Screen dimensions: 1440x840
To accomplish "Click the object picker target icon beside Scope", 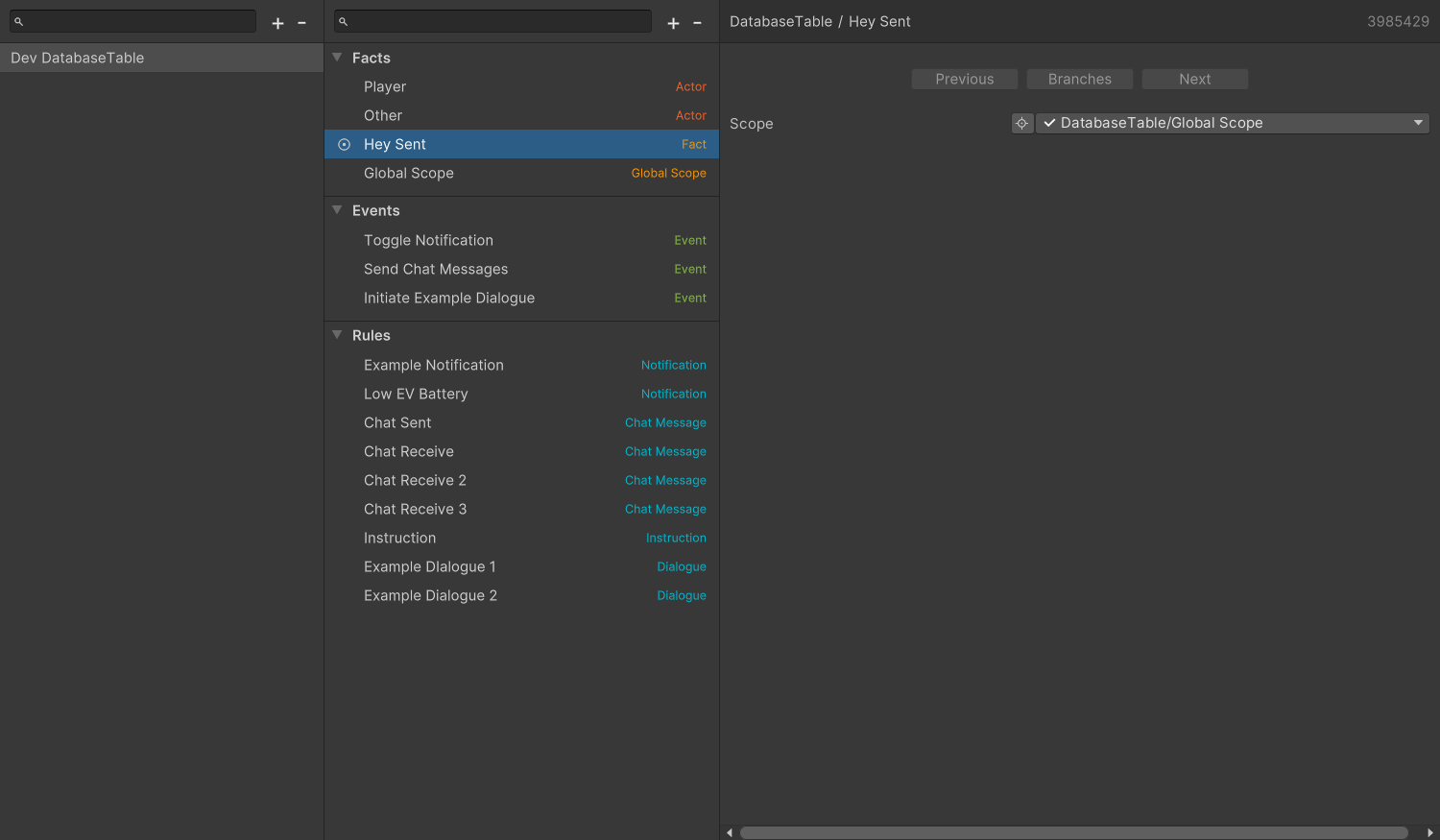I will 1022,123.
